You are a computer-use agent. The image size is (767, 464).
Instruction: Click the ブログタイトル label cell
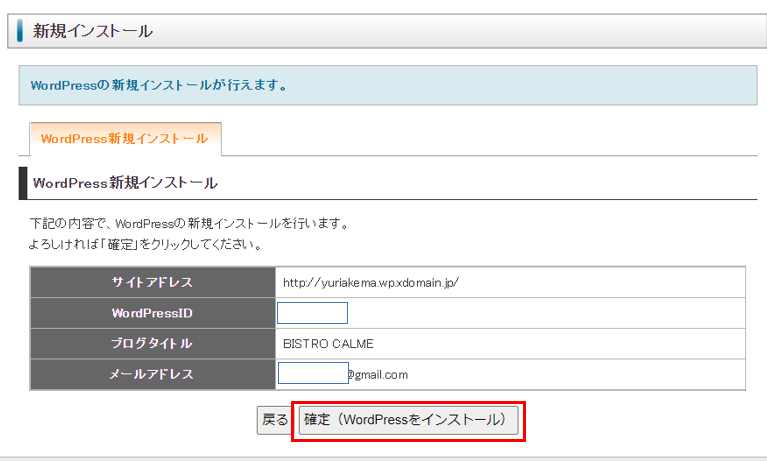point(152,344)
